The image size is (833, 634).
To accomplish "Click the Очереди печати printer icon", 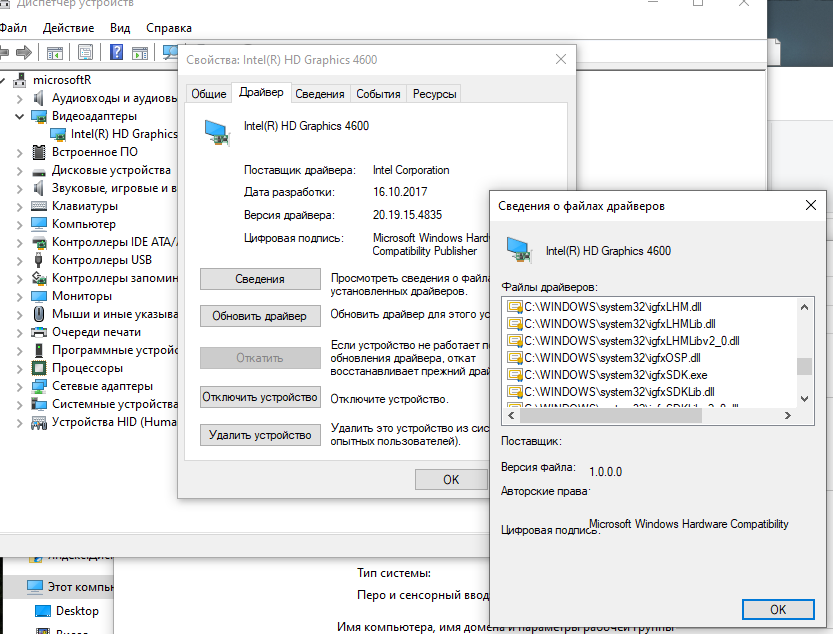I will click(x=39, y=333).
